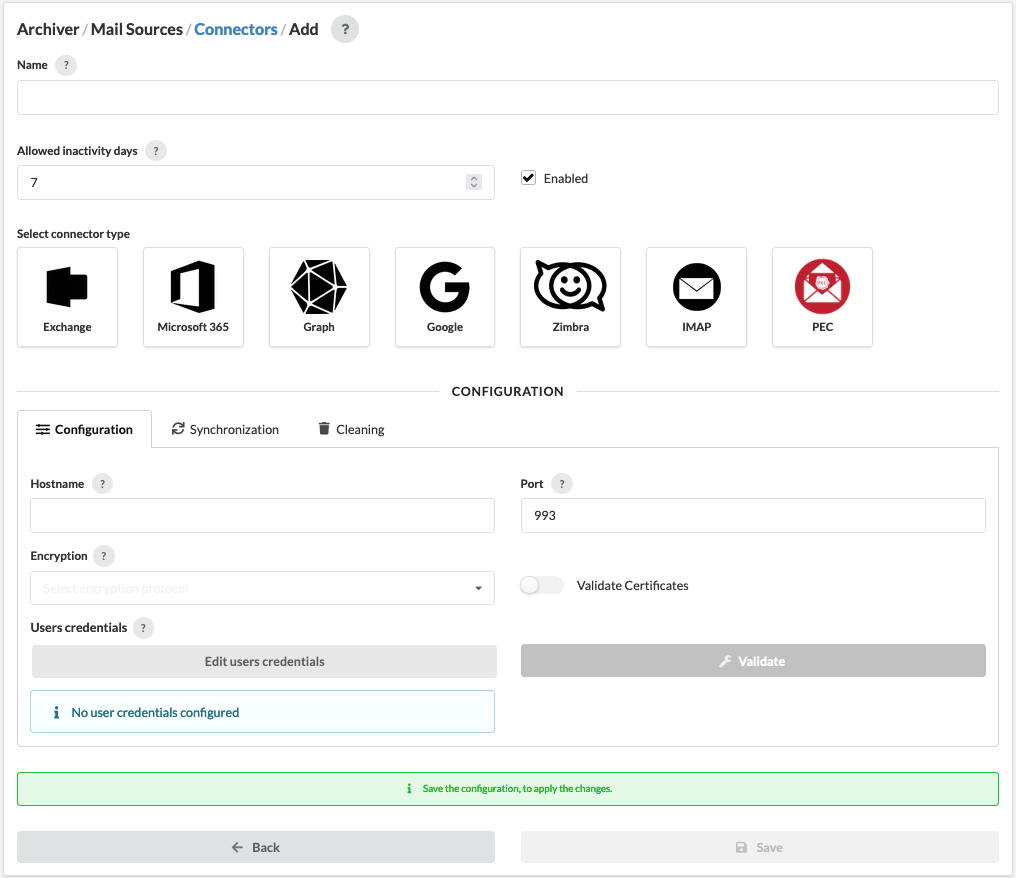Uncheck the Enabled checkbox
The width and height of the screenshot is (1016, 878).
point(529,178)
